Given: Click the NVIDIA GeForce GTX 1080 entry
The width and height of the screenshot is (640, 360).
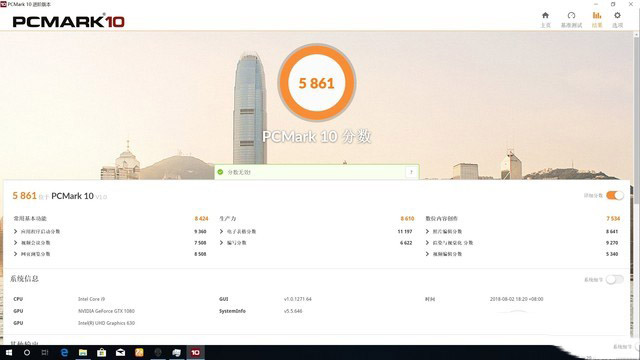Looking at the screenshot, I should [x=106, y=311].
